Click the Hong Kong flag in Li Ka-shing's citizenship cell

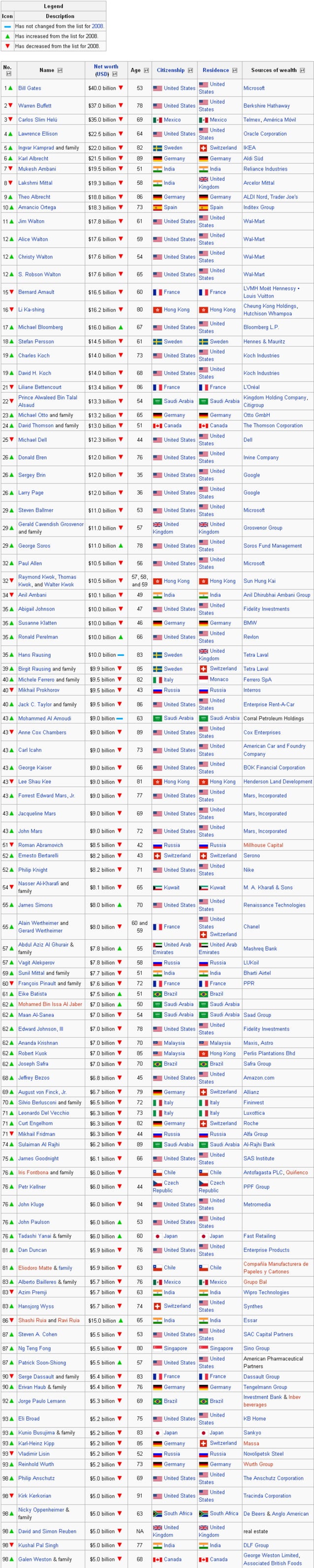pyautogui.click(x=157, y=310)
